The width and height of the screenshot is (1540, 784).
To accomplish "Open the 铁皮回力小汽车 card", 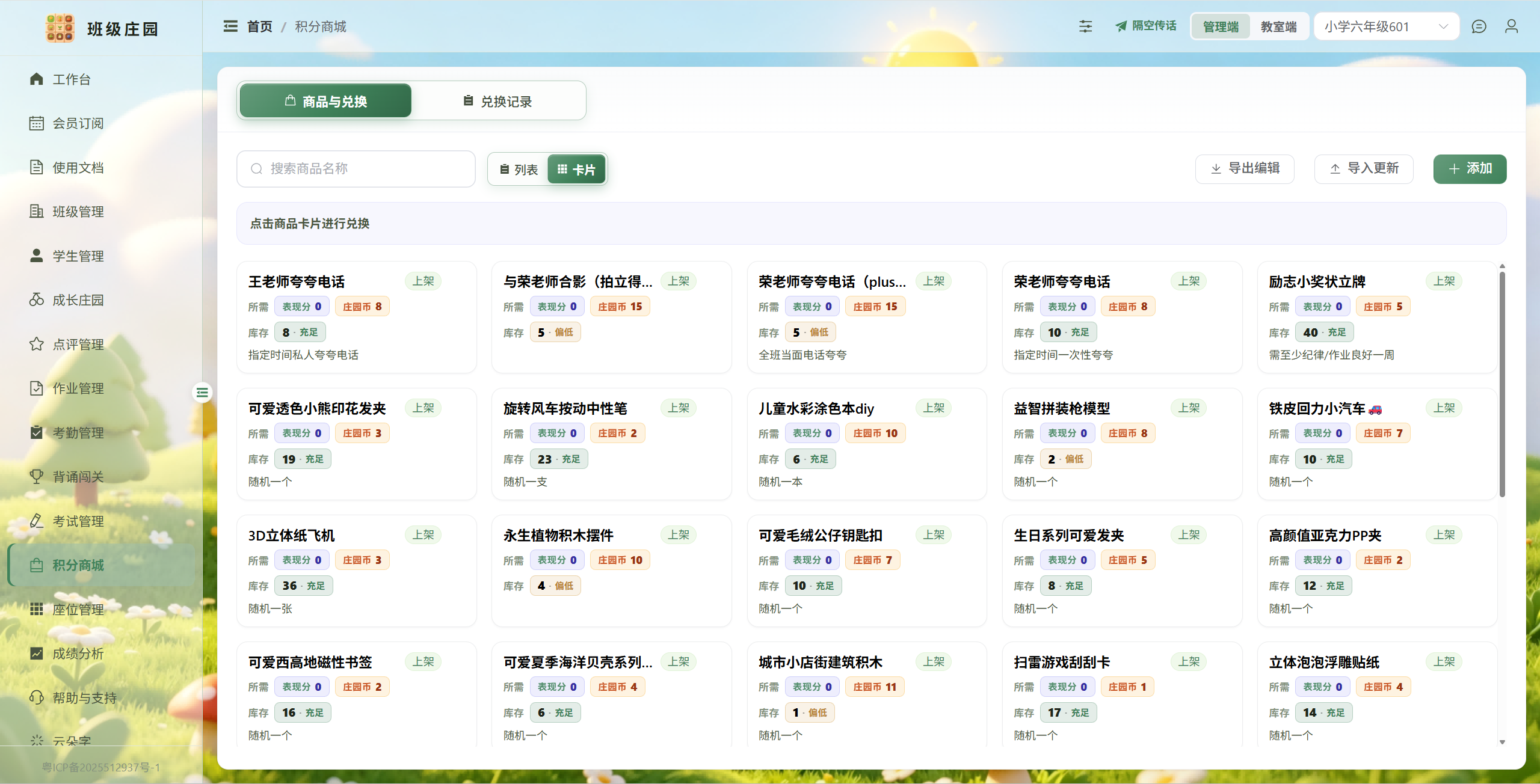I will [x=1377, y=444].
